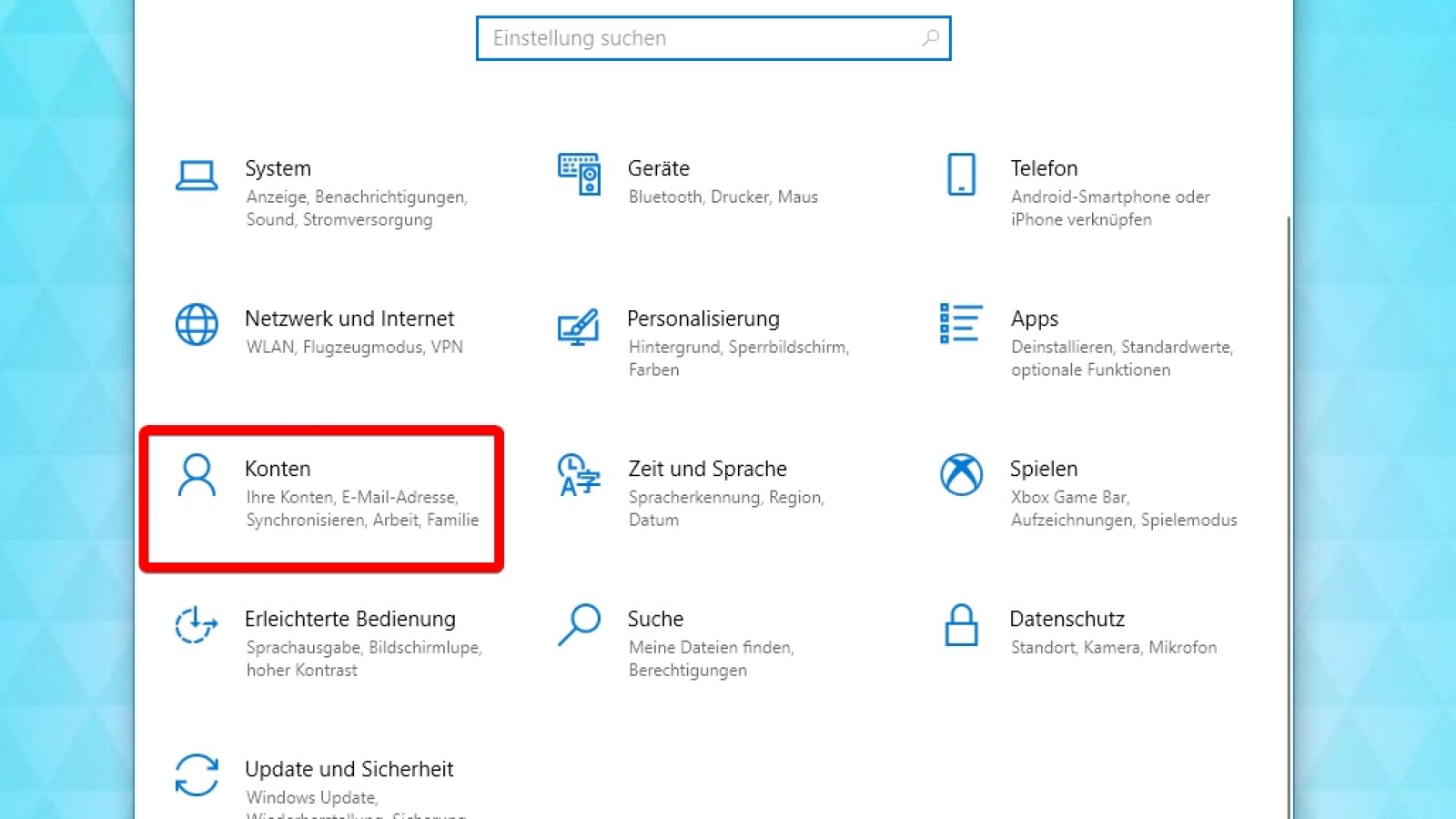Go to the Update und Sicherheit title

[x=349, y=769]
